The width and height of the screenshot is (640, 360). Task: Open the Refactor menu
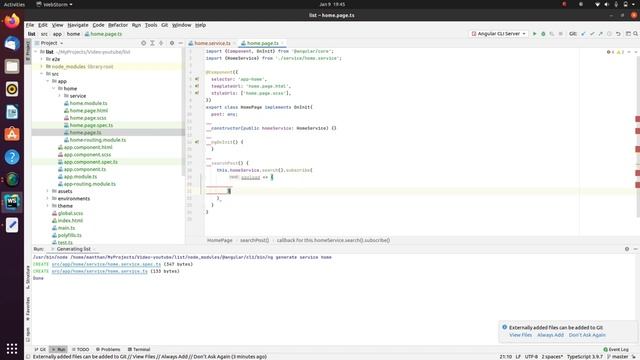click(118, 25)
